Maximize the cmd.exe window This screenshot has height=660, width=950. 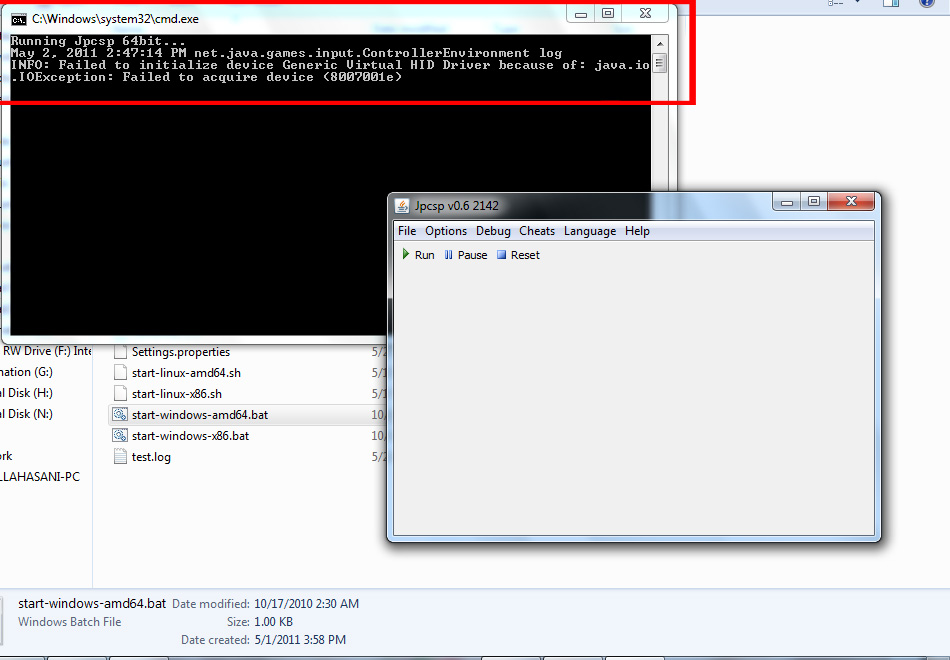608,14
